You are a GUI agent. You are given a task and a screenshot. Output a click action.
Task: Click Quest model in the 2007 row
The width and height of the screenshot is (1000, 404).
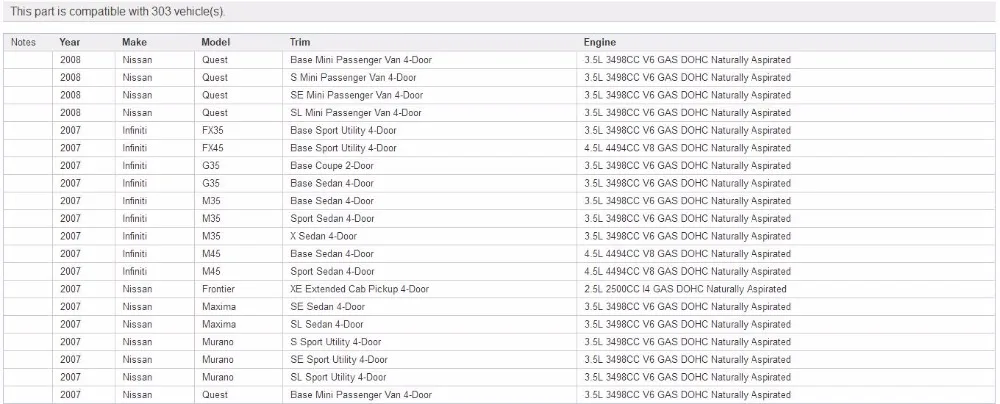[x=215, y=395]
